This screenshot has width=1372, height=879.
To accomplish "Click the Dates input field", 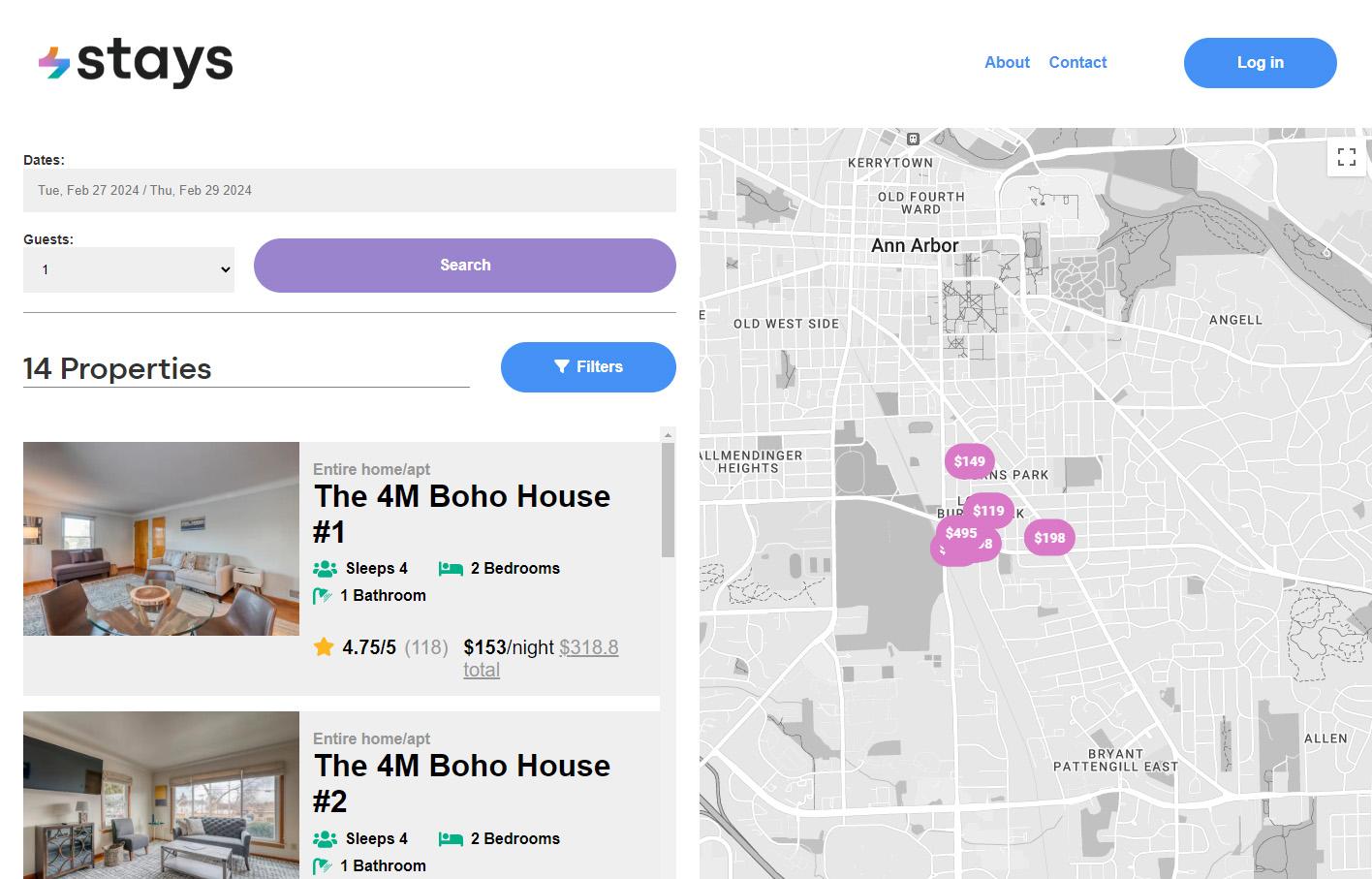I will point(349,191).
